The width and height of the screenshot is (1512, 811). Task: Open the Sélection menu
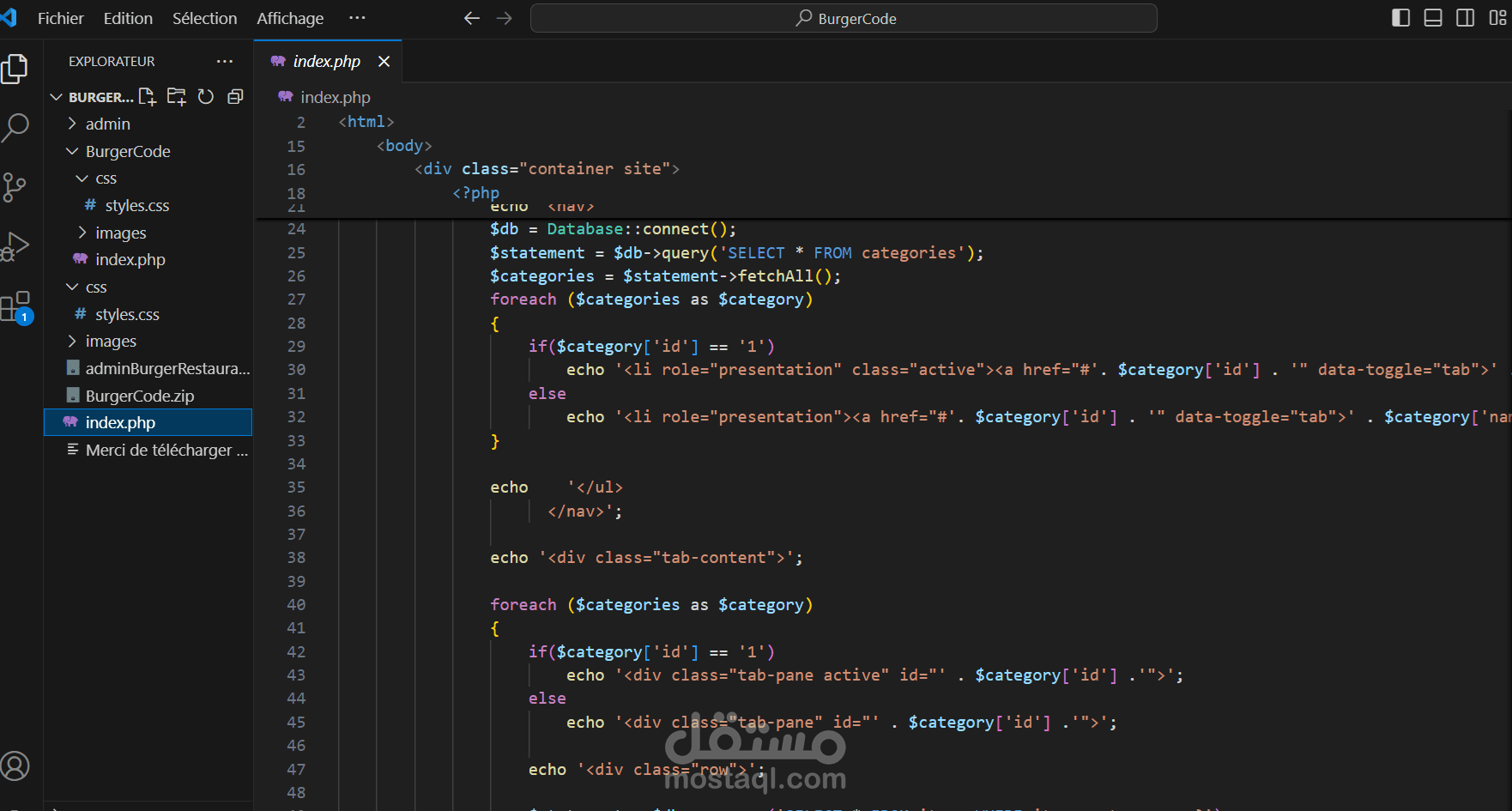(204, 18)
